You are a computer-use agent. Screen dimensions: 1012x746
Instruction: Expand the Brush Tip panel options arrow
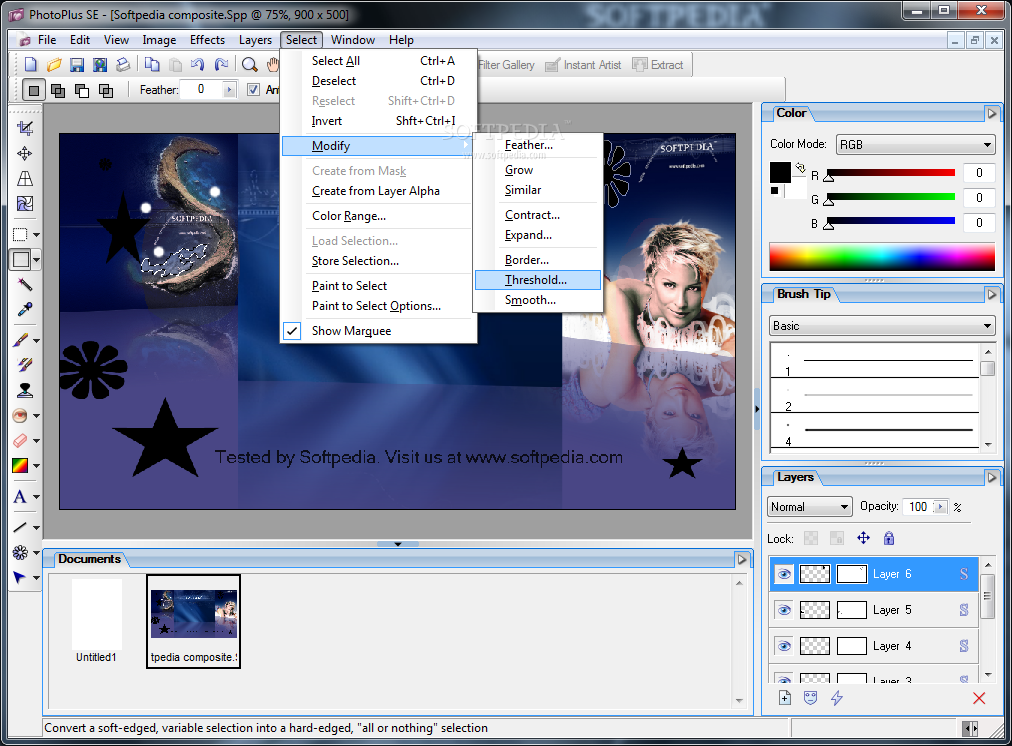pos(992,294)
